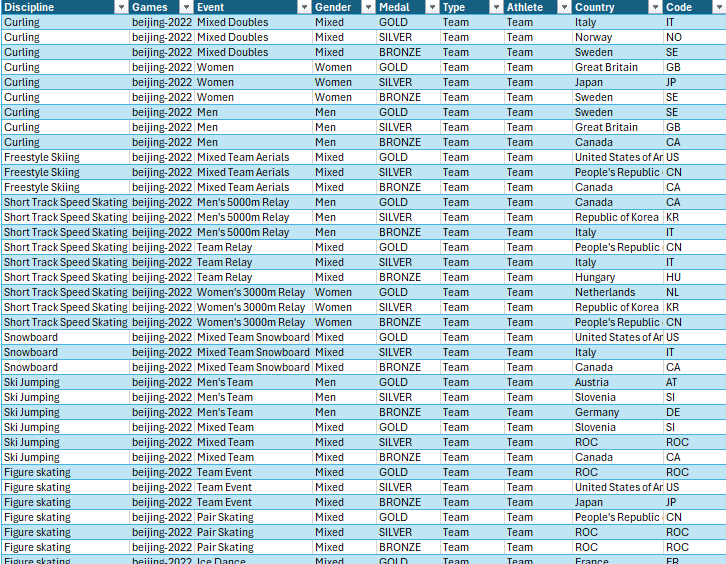Select Canada in Snowboard BRONZE row
The width and height of the screenshot is (726, 564).
[x=618, y=367]
